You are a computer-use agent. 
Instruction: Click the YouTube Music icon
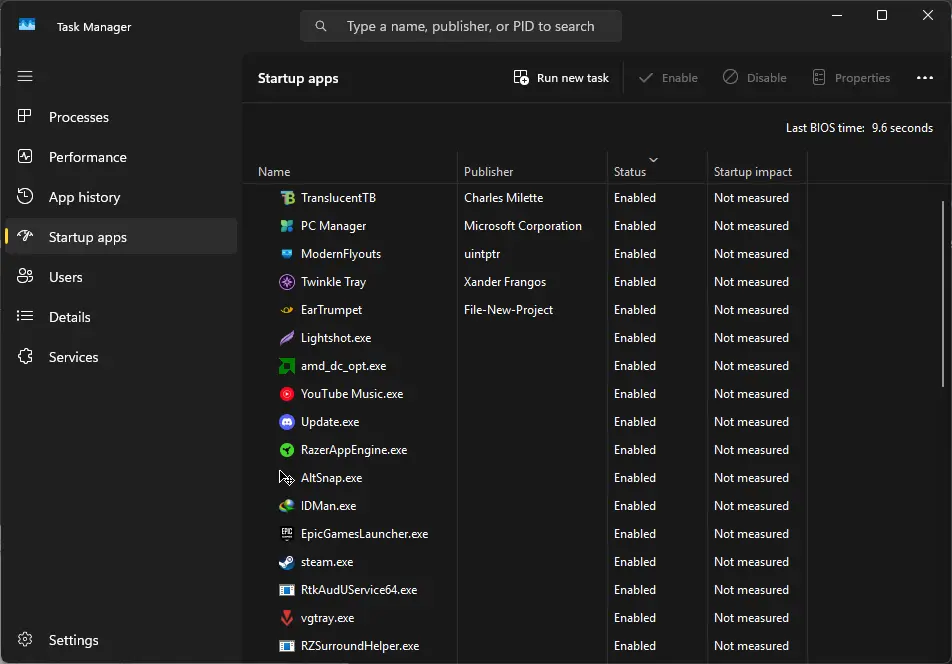287,394
